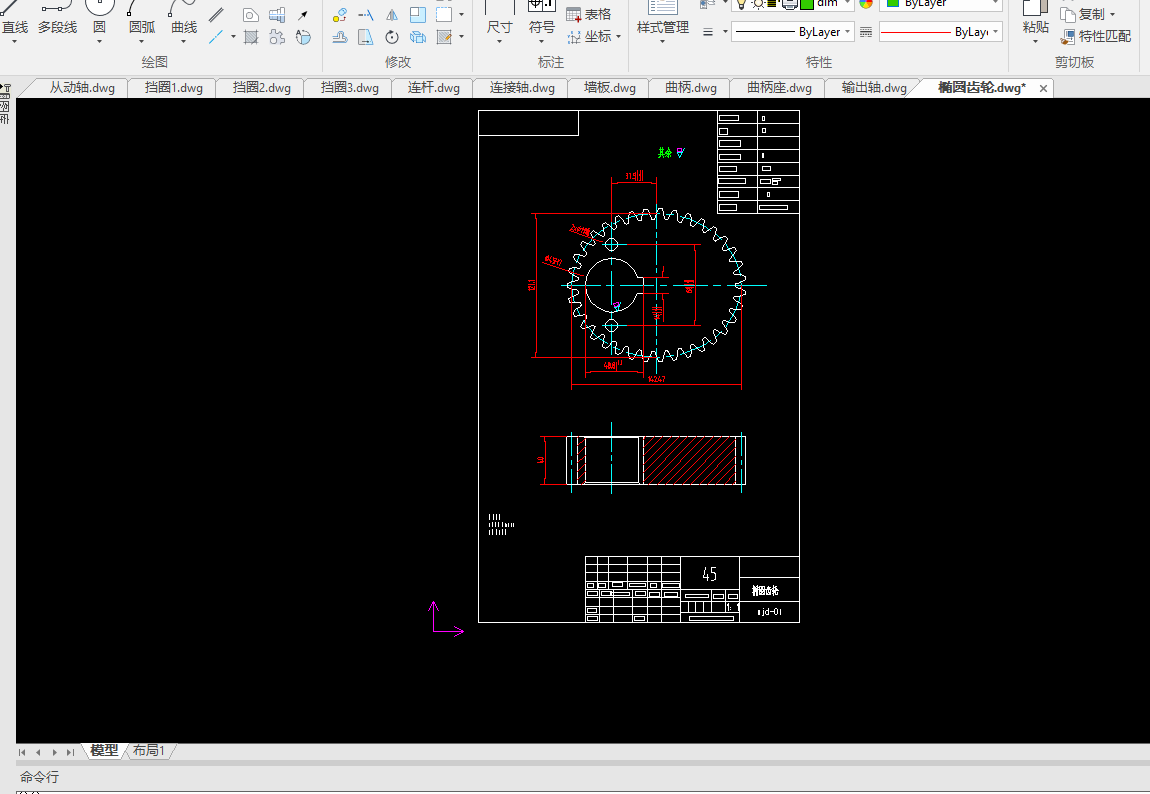Select the mirror tool icon
This screenshot has height=794, width=1150.
coord(392,15)
